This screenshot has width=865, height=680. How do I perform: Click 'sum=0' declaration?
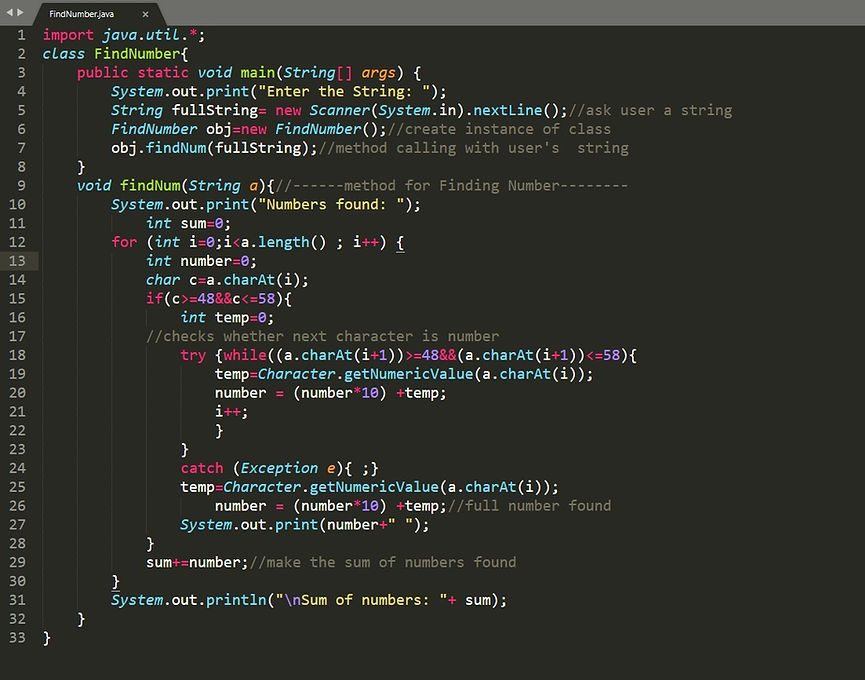click(202, 223)
